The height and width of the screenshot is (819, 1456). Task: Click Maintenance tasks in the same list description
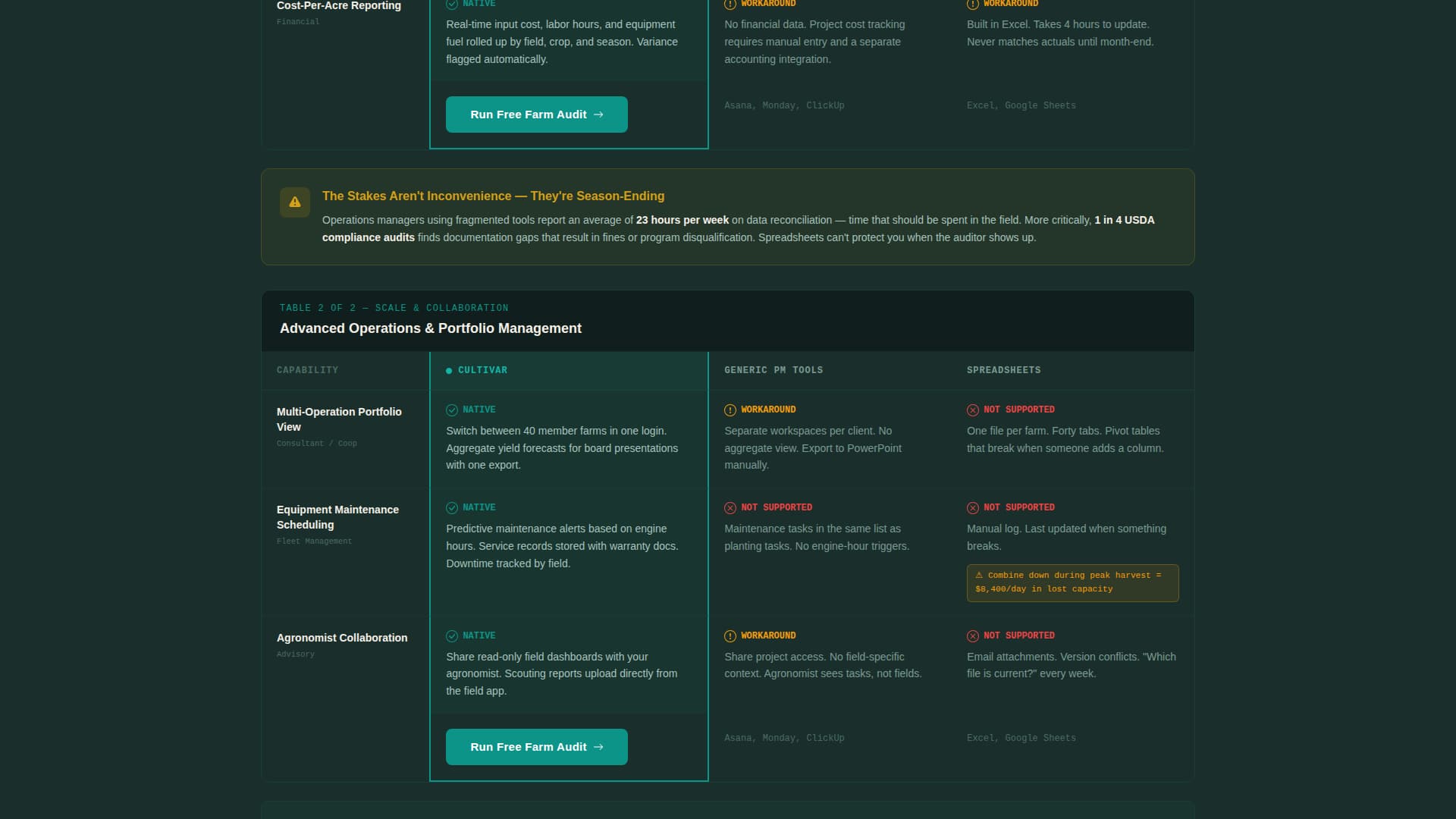(x=817, y=538)
